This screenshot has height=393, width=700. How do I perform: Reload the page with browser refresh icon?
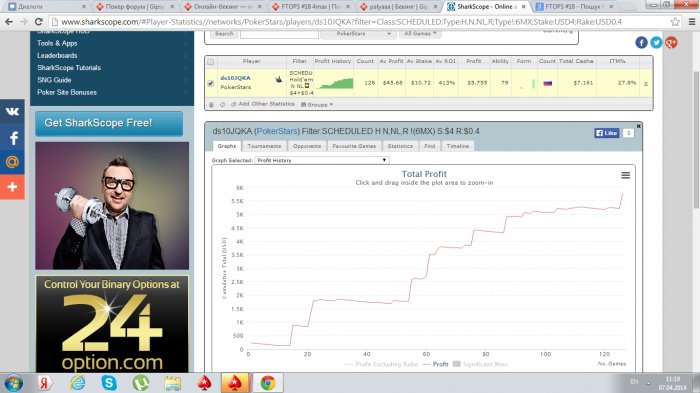(39, 21)
